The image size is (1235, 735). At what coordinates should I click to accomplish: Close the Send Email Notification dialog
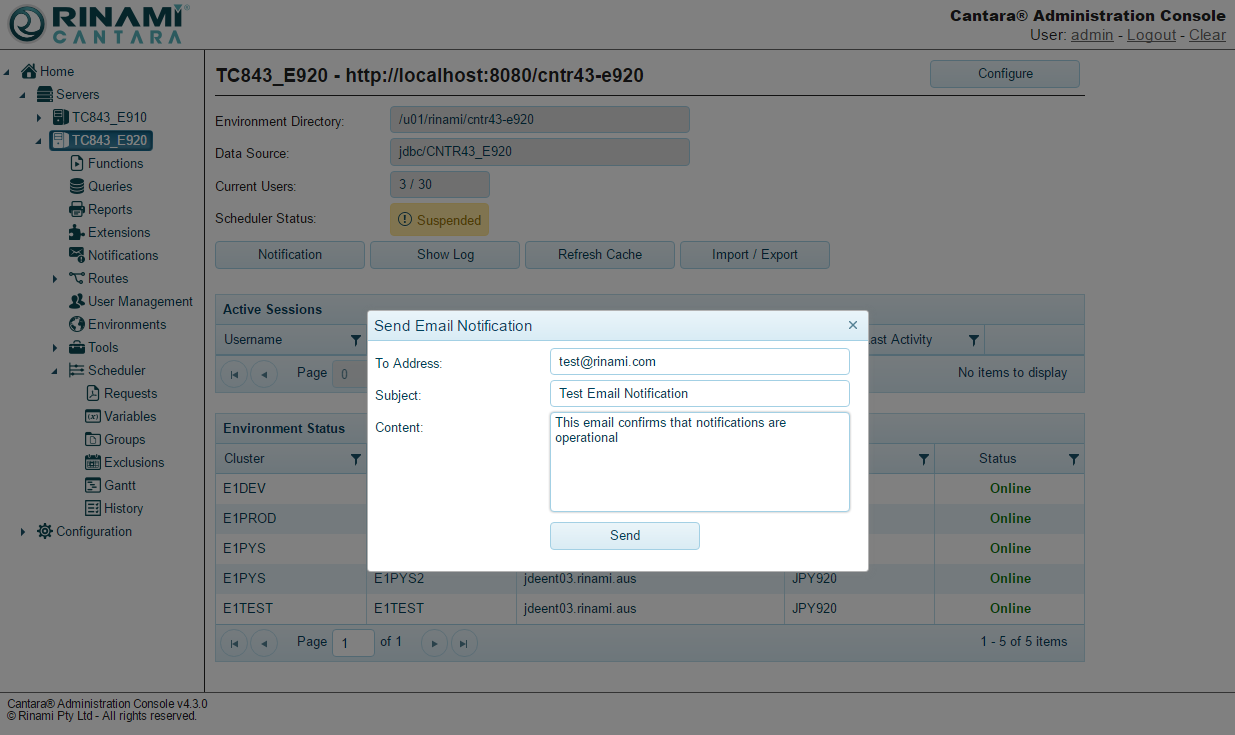(x=852, y=325)
